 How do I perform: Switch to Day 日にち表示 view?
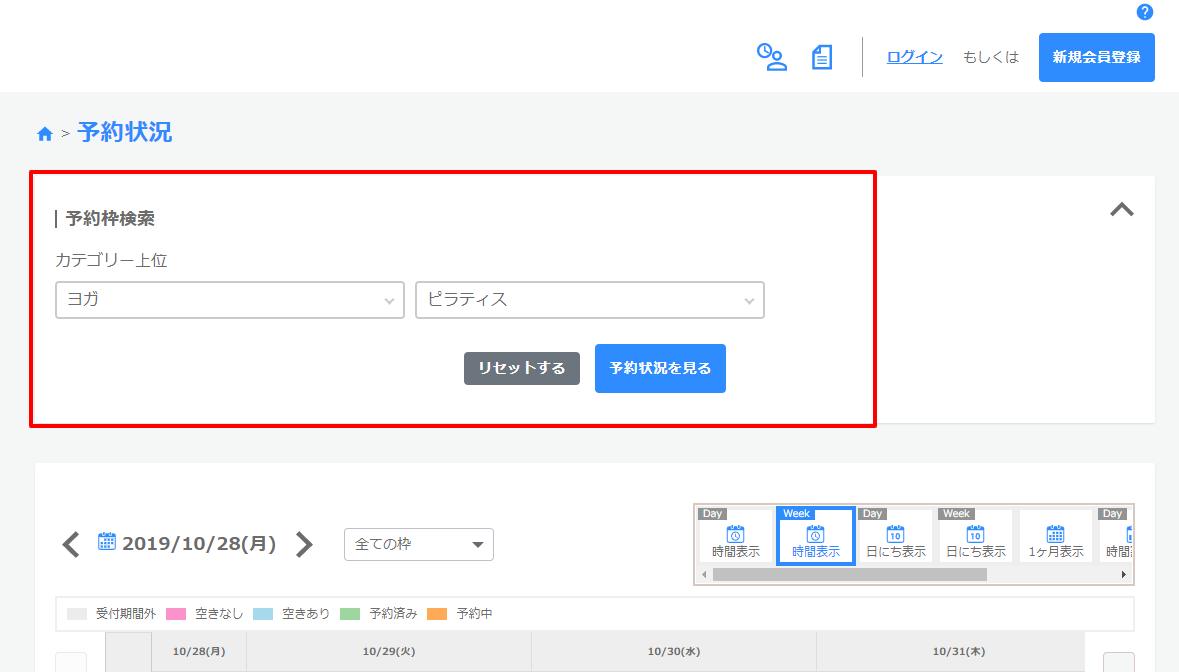[894, 536]
